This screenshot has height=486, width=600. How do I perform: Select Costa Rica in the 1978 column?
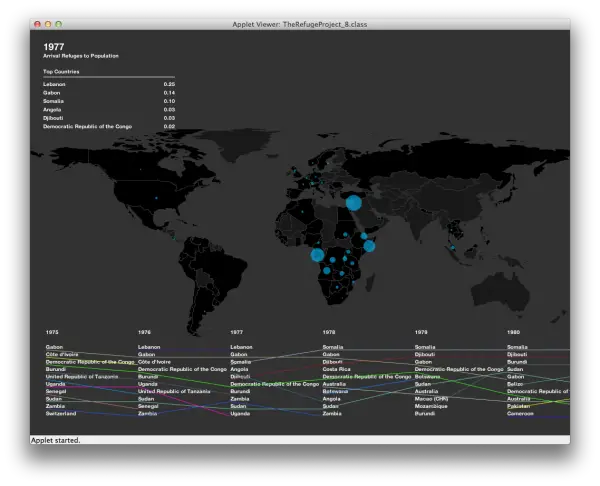coord(336,369)
